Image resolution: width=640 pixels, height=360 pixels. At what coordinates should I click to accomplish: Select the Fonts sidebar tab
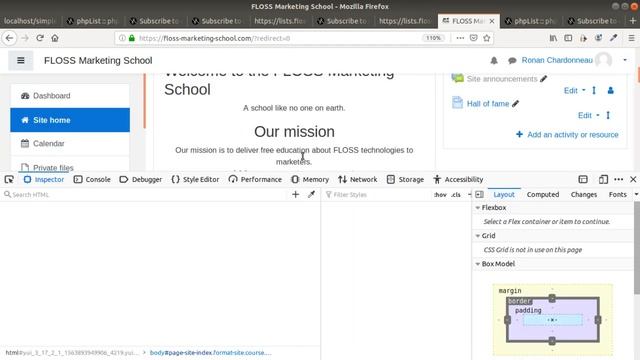(618, 195)
